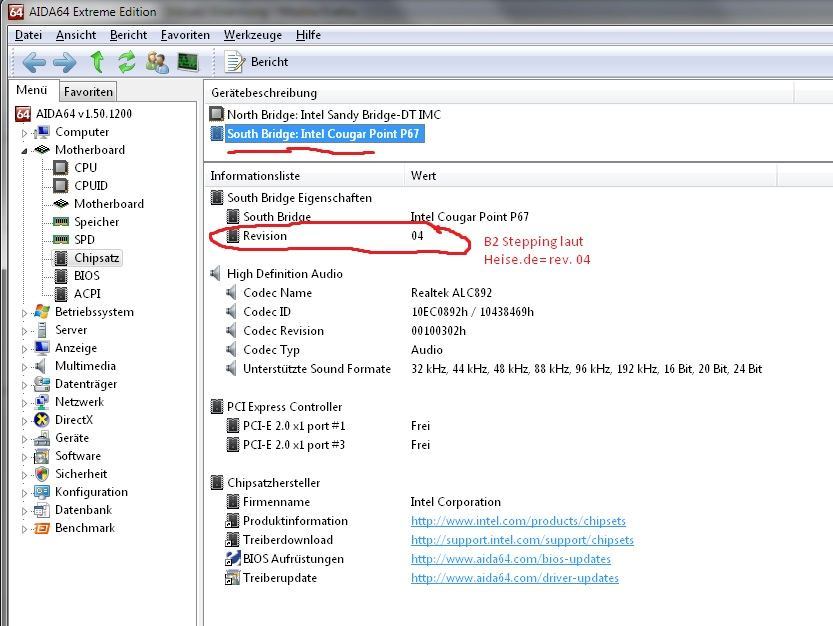Refresh using the green circular arrows icon

(x=126, y=62)
